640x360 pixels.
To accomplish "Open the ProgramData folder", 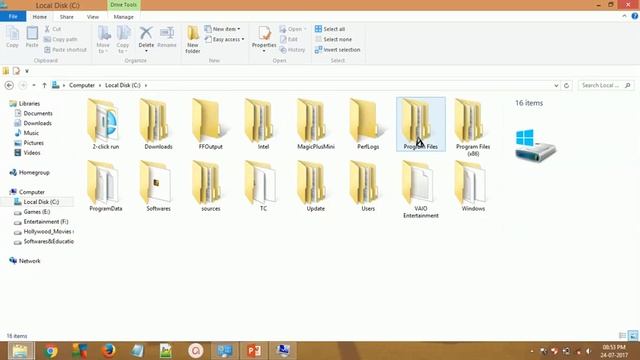I will pos(106,186).
